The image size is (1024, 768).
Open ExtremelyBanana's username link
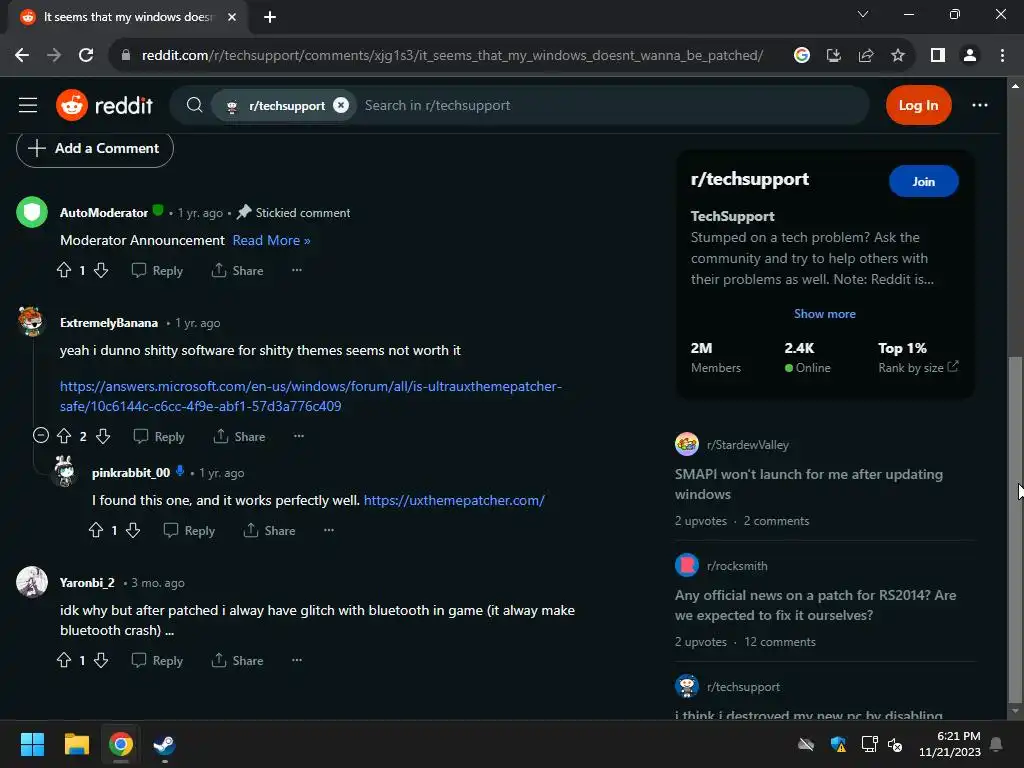[109, 323]
